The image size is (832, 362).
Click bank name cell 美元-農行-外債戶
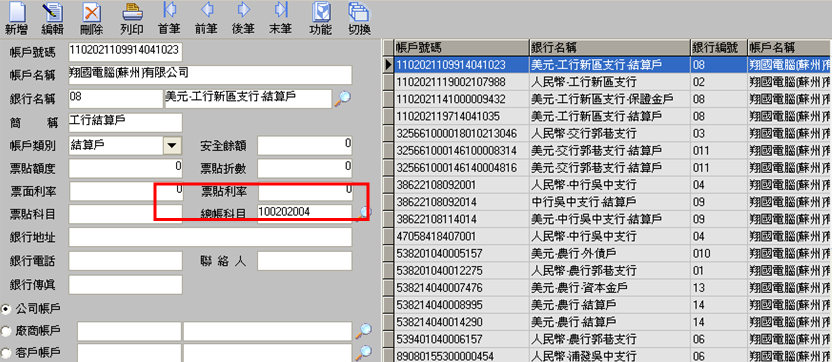click(610, 253)
